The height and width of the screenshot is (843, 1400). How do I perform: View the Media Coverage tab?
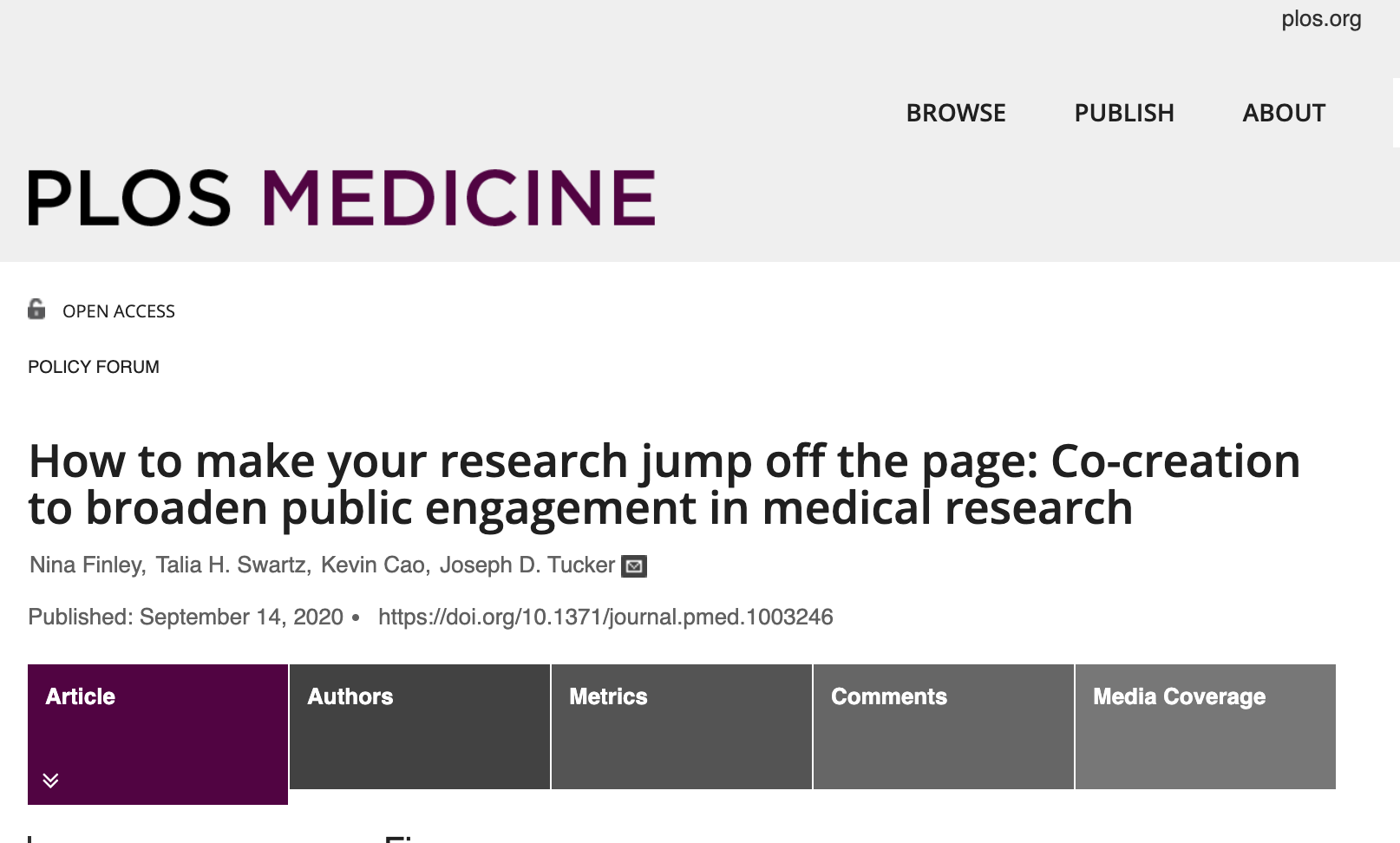(x=1206, y=726)
